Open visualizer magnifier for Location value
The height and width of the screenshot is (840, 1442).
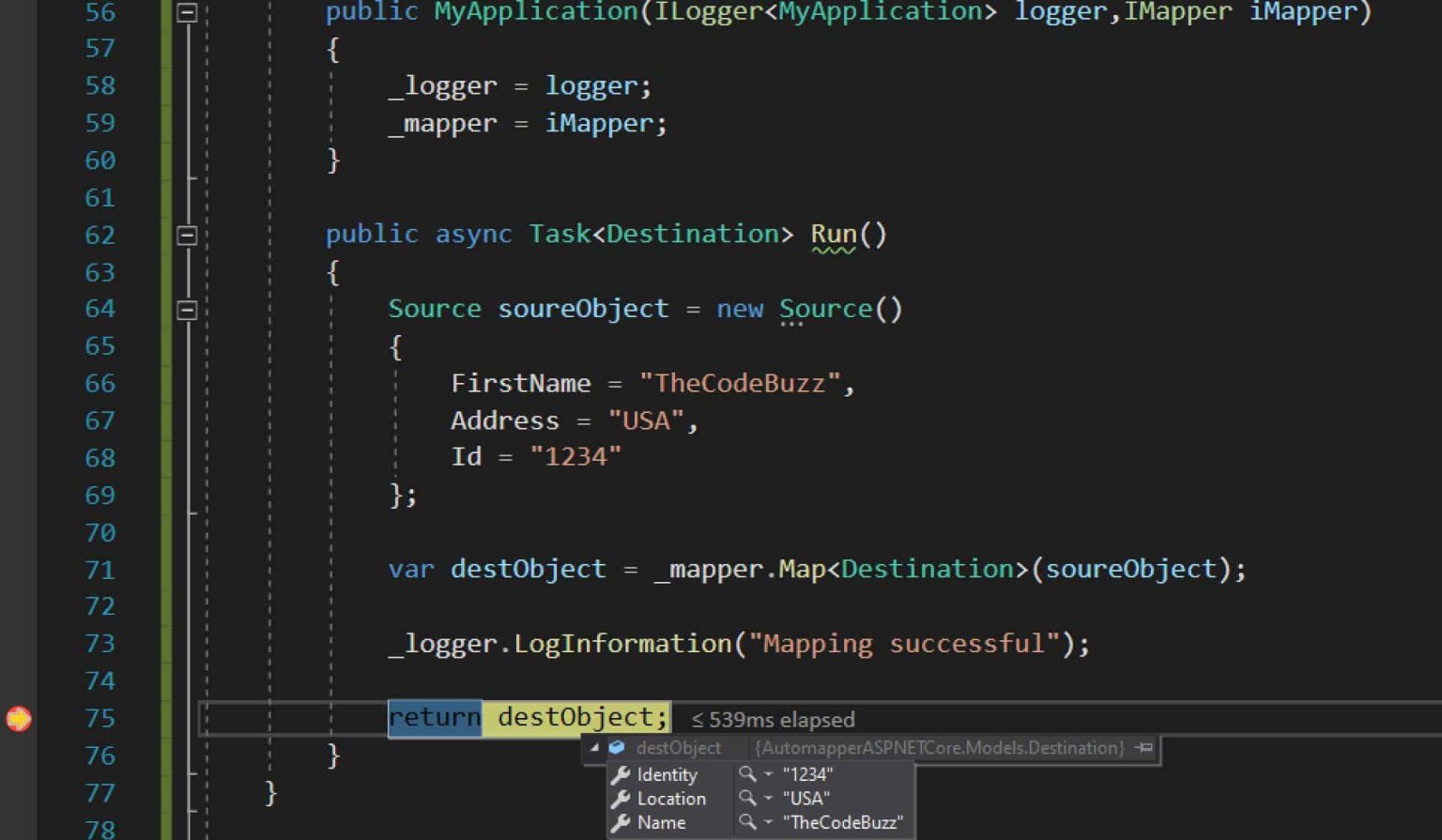[746, 798]
